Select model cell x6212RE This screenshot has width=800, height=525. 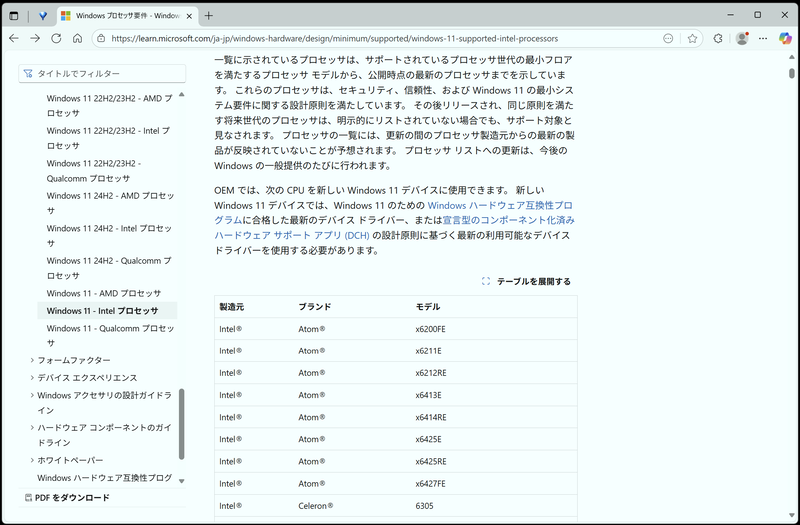pos(431,373)
